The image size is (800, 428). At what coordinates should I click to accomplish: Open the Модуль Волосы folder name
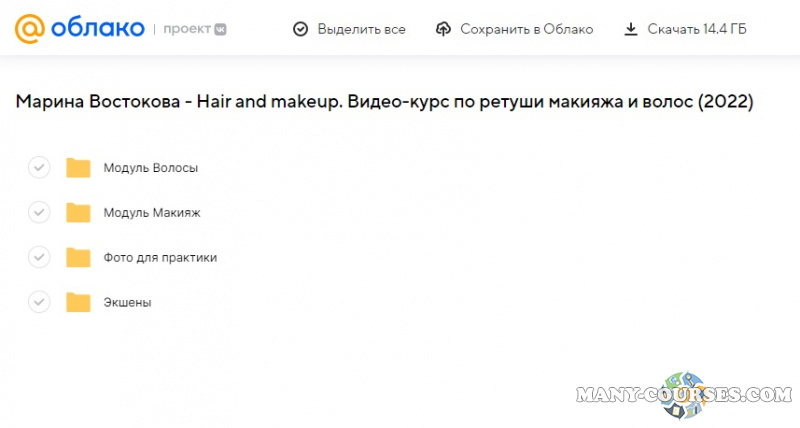tap(151, 168)
